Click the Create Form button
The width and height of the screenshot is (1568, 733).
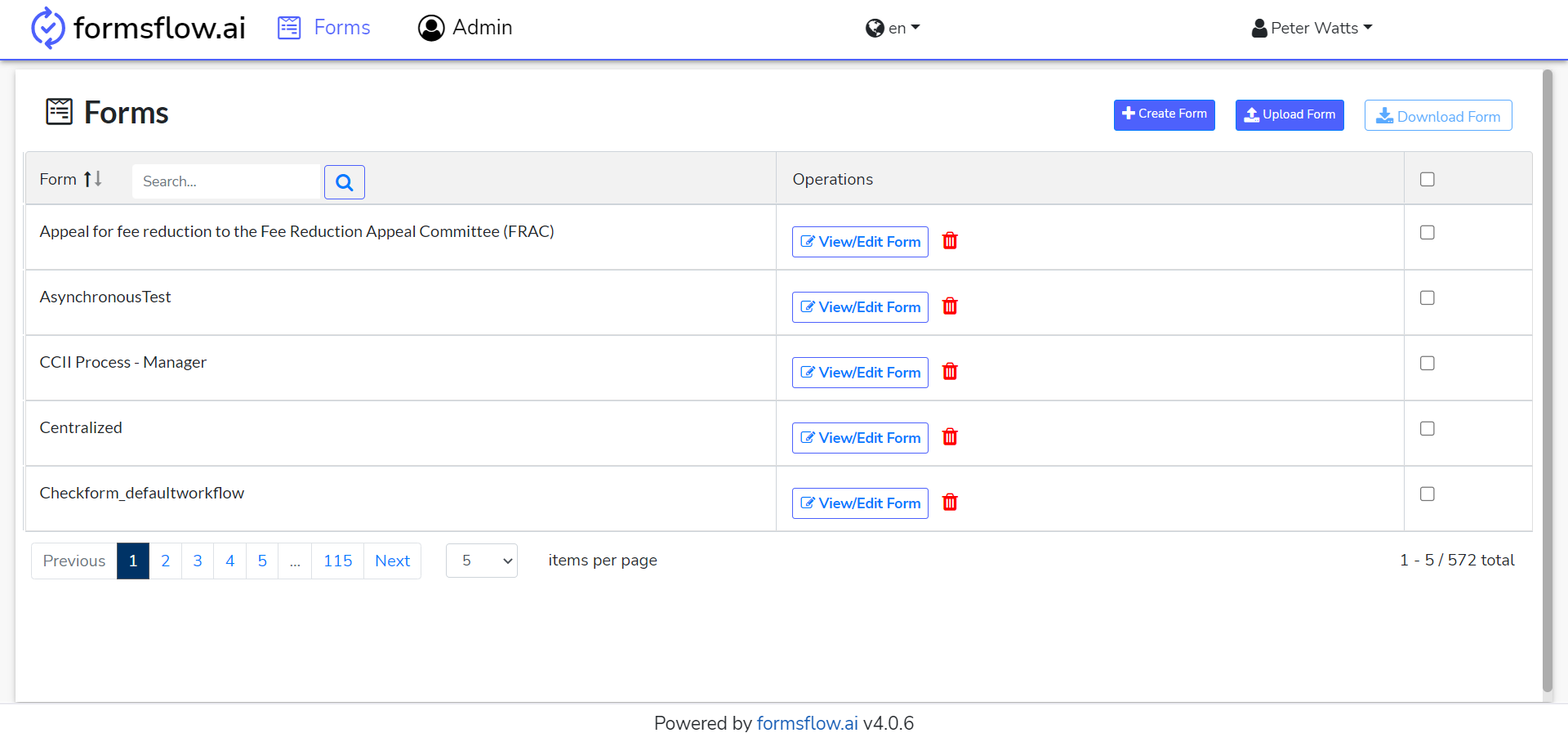(x=1164, y=114)
